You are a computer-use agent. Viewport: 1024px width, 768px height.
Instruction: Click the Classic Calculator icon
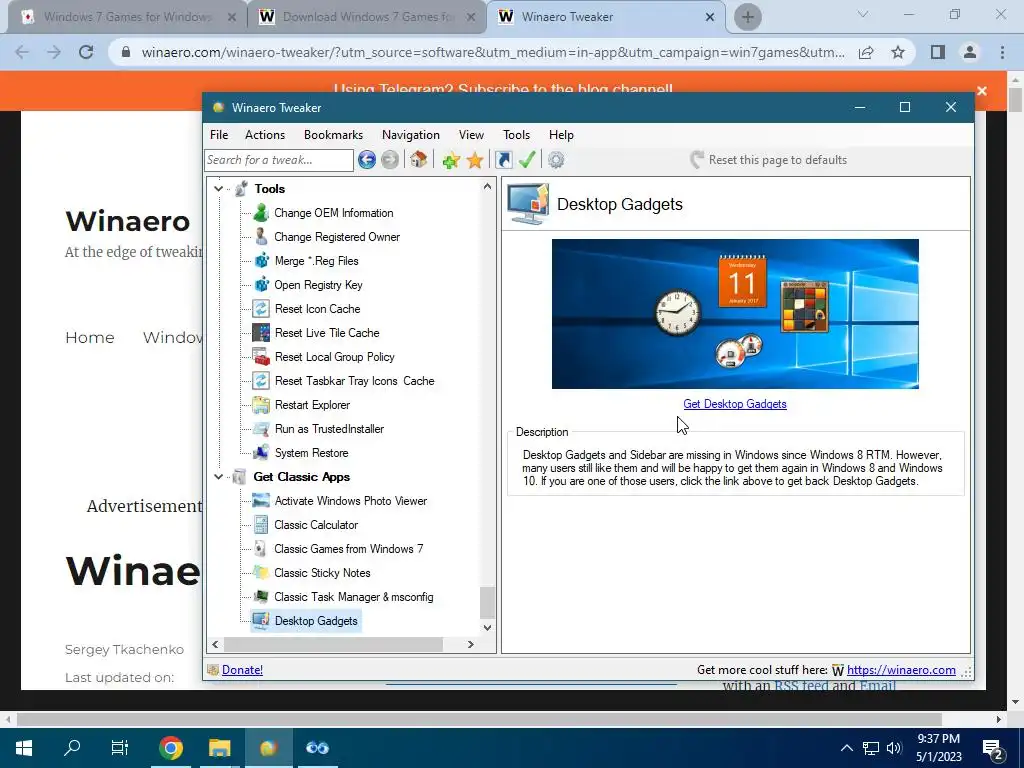tap(261, 525)
